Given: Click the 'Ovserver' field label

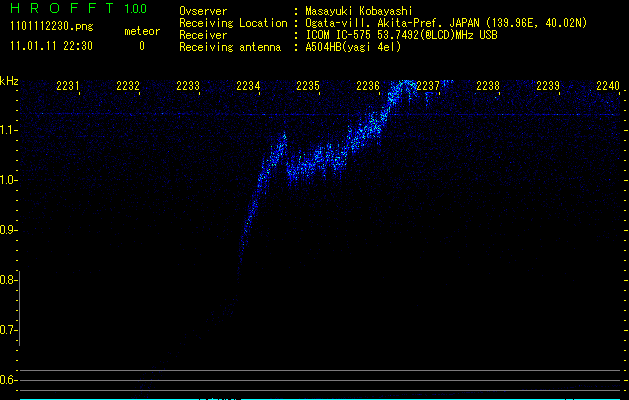Looking at the screenshot, I should coord(203,11).
